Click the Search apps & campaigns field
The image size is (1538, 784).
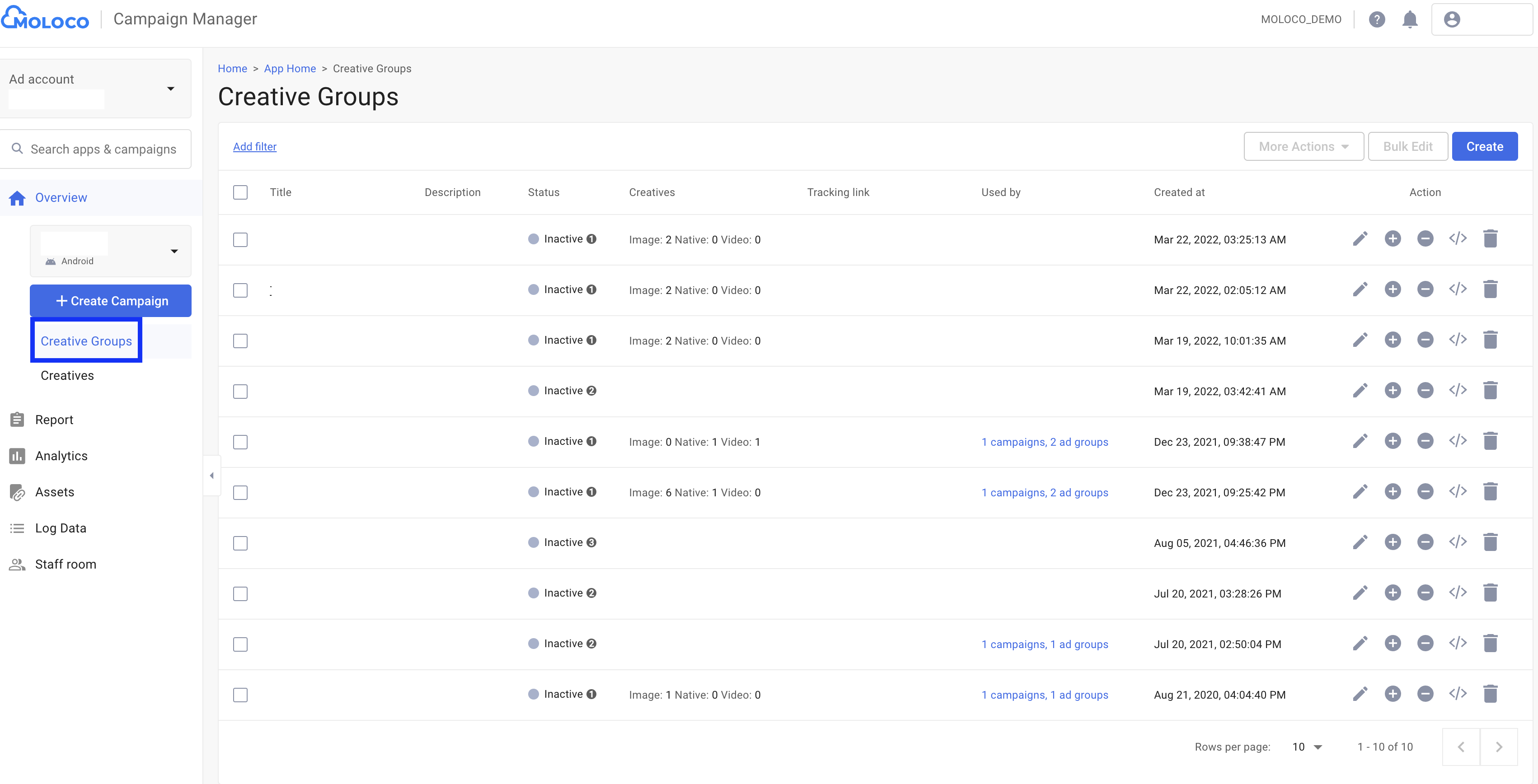point(103,149)
